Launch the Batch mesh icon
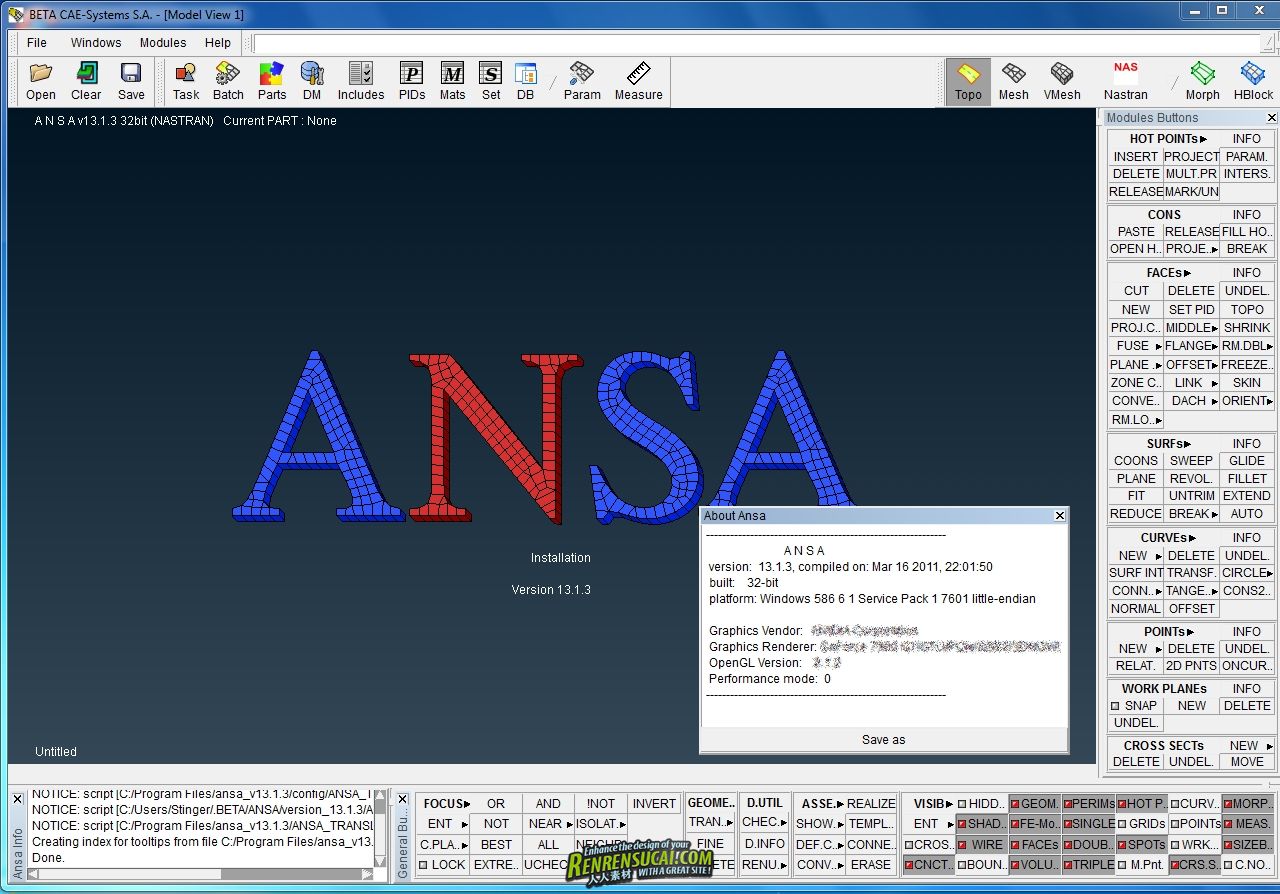The height and width of the screenshot is (894, 1280). [x=228, y=82]
